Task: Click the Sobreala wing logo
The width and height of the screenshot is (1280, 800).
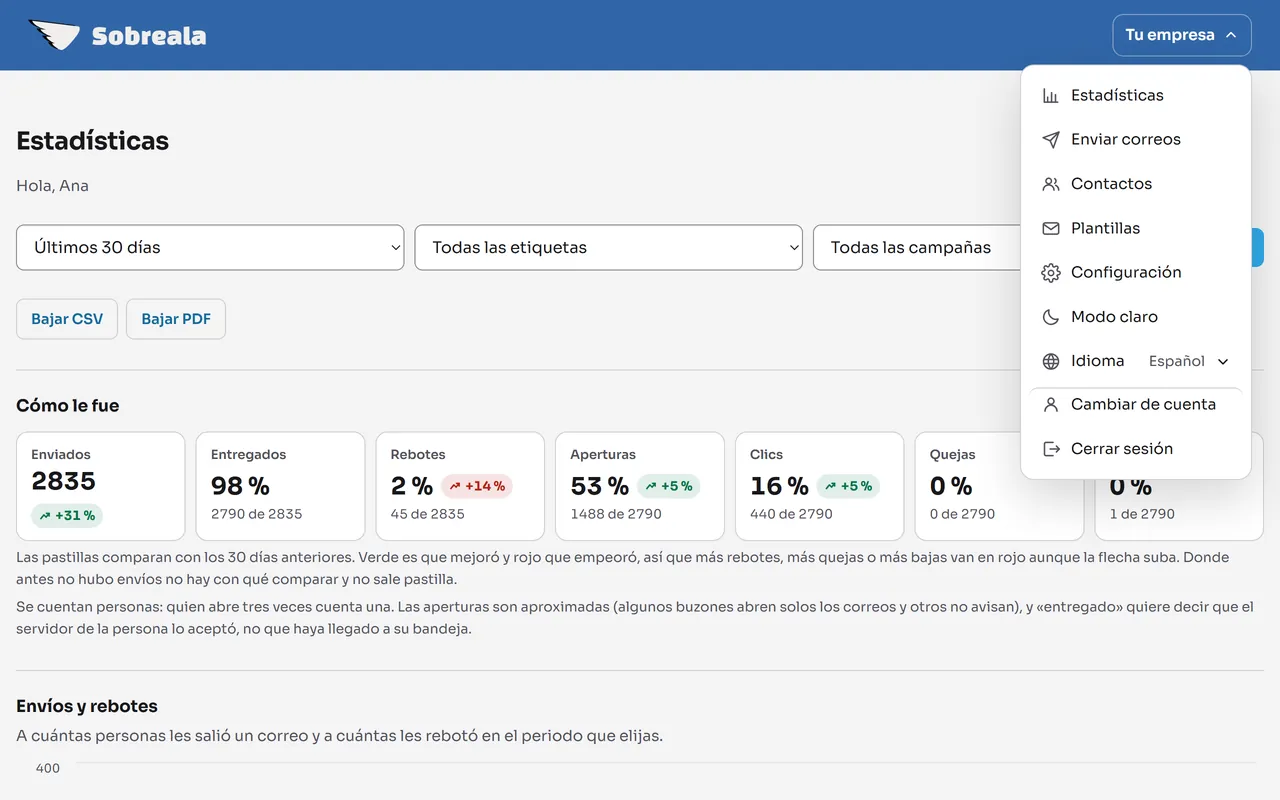Action: [x=54, y=35]
